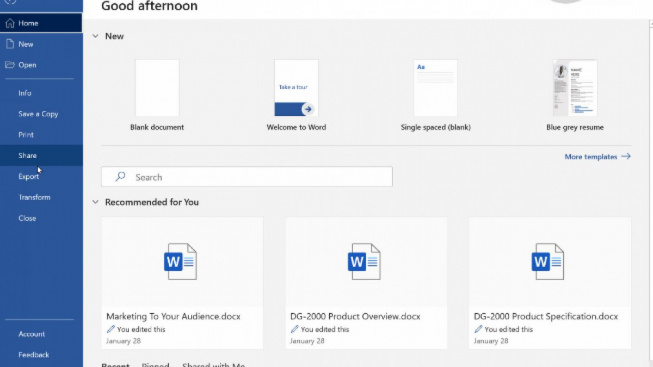Select Open in the backstage menu
Viewport: 653px width, 367px height.
coord(41,65)
